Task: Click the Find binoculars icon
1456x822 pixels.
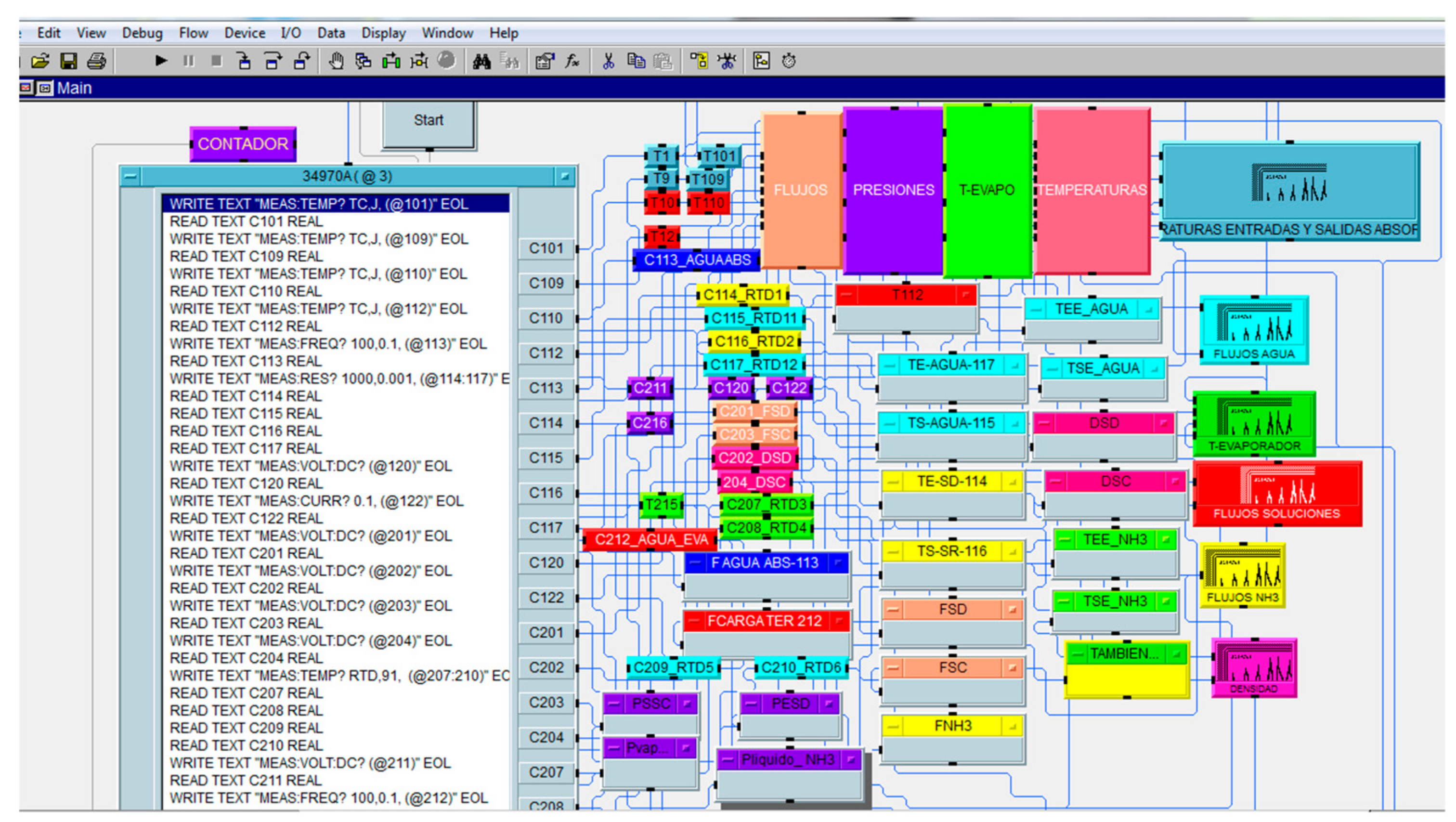Action: click(481, 61)
